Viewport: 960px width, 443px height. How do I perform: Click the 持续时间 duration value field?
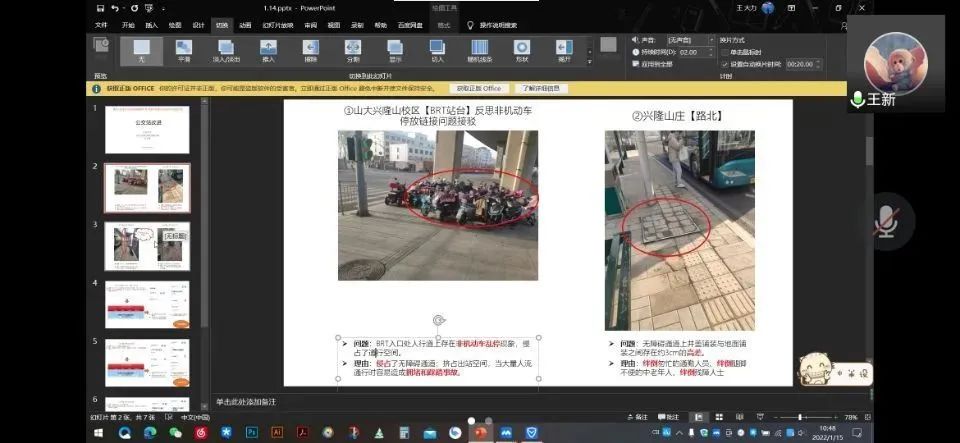(692, 53)
